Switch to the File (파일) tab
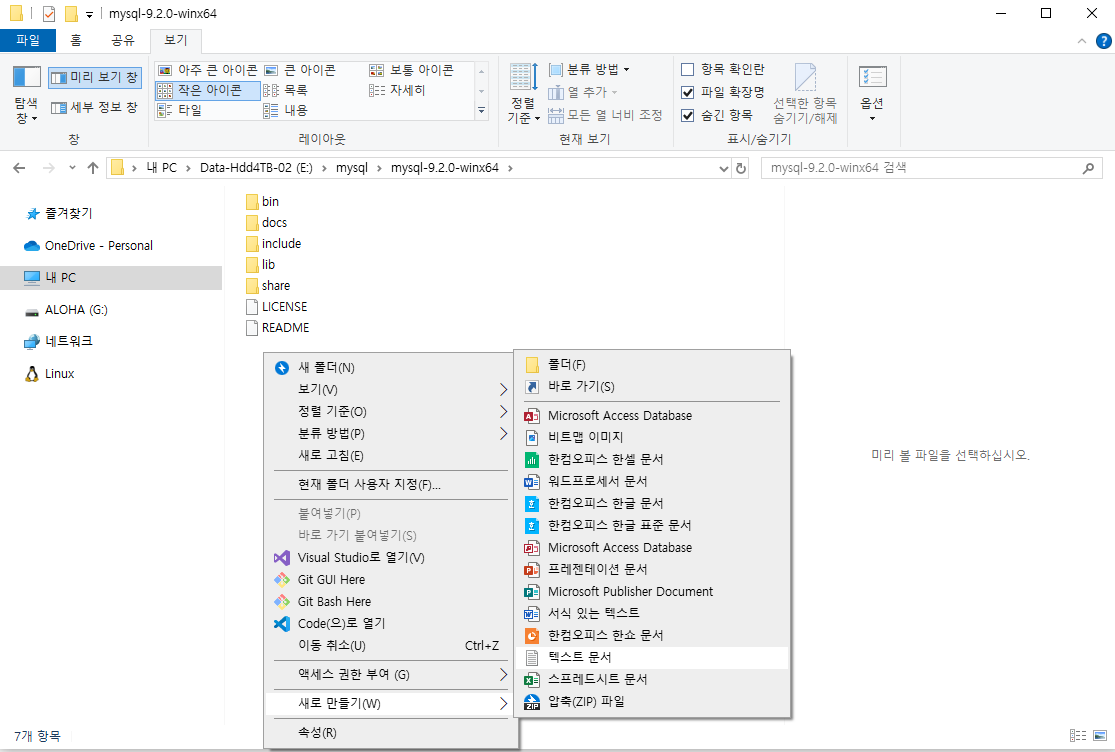This screenshot has width=1115, height=752. click(x=28, y=41)
